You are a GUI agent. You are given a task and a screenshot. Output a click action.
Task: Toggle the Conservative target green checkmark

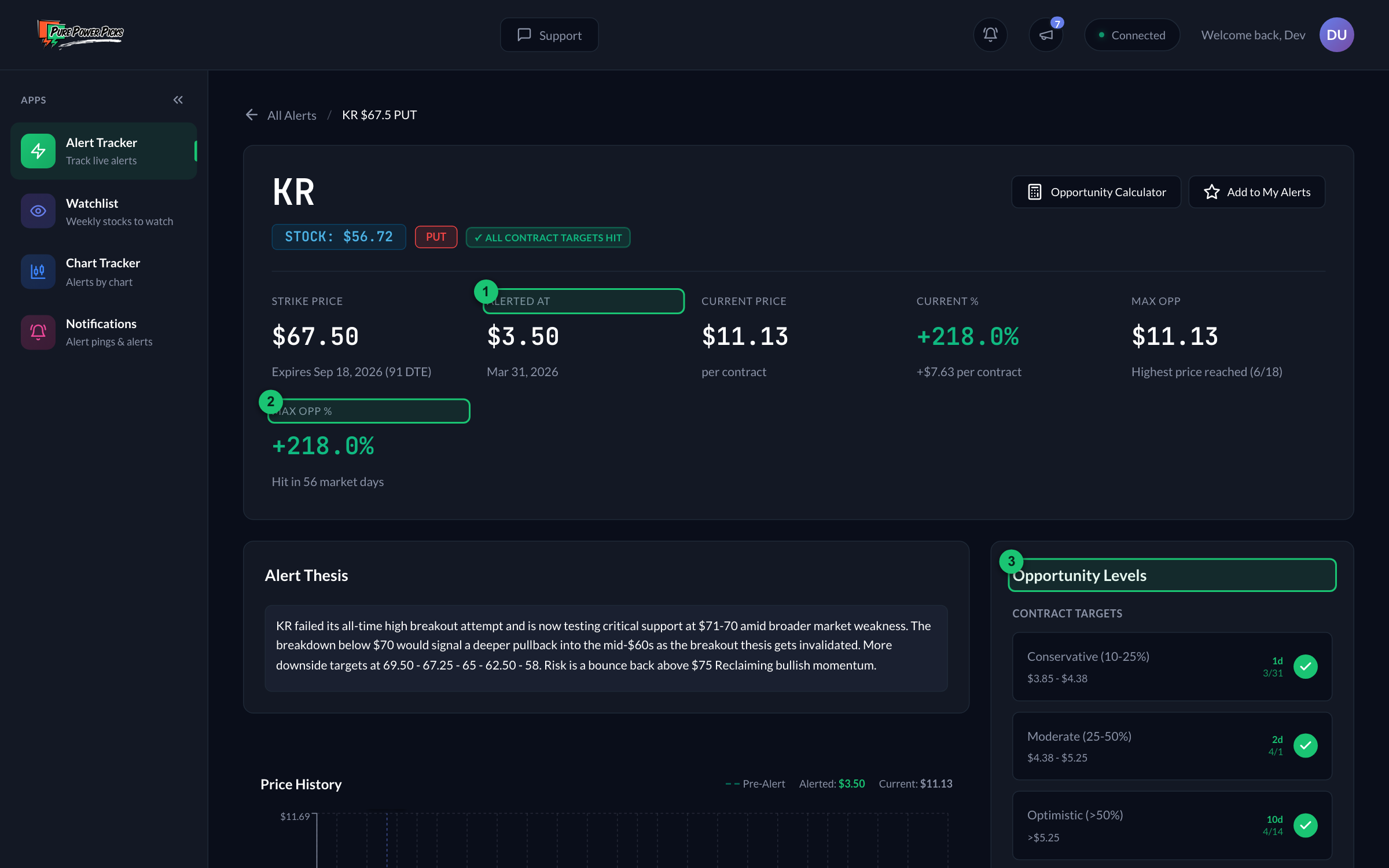click(x=1306, y=667)
